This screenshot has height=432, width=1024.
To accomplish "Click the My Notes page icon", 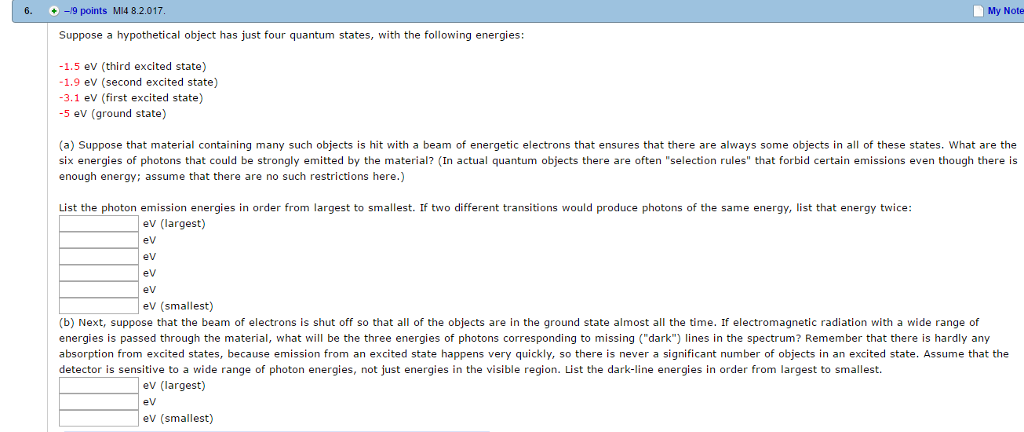I will click(x=978, y=11).
